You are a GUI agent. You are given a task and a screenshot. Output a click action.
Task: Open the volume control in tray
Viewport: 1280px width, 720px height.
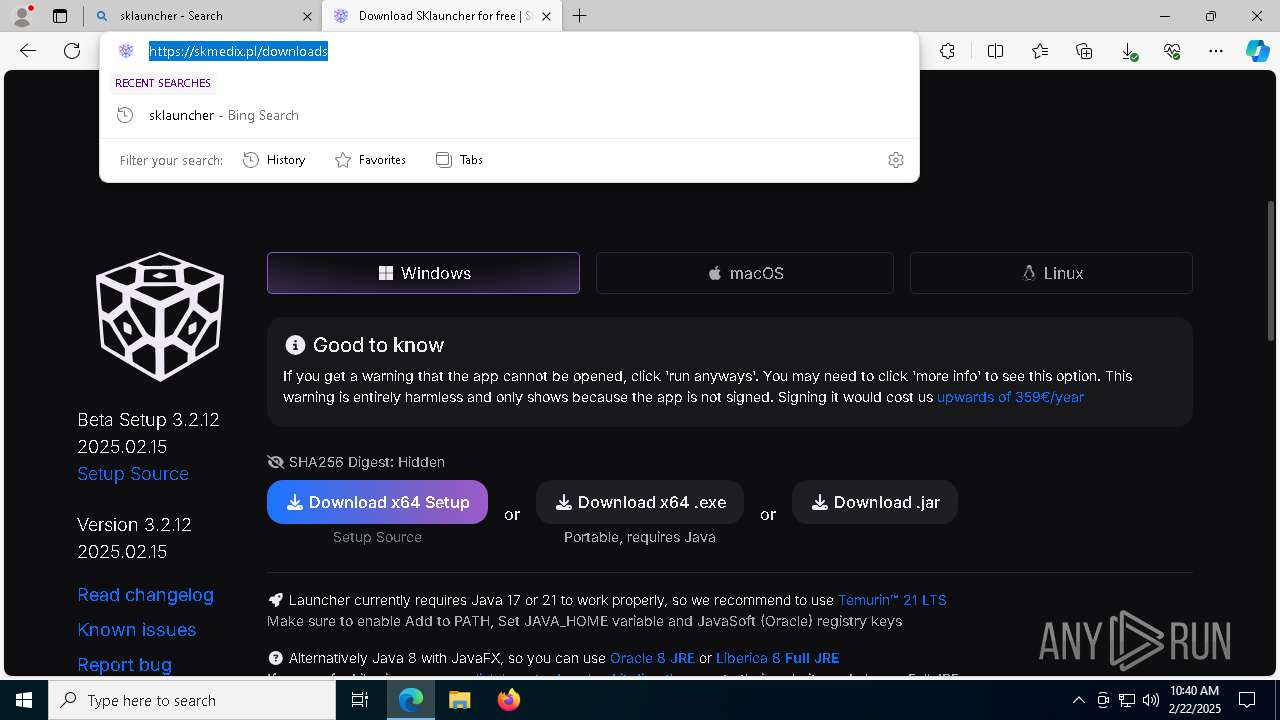pyautogui.click(x=1150, y=700)
